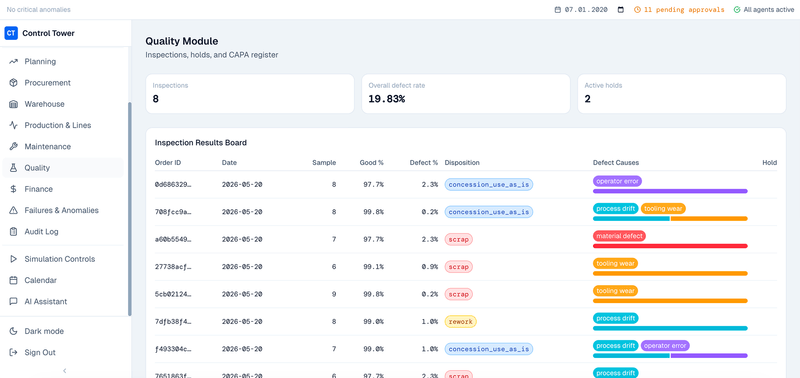Click the sidebar vertical scrollbar
This screenshot has height=378, width=800.
click(x=130, y=209)
